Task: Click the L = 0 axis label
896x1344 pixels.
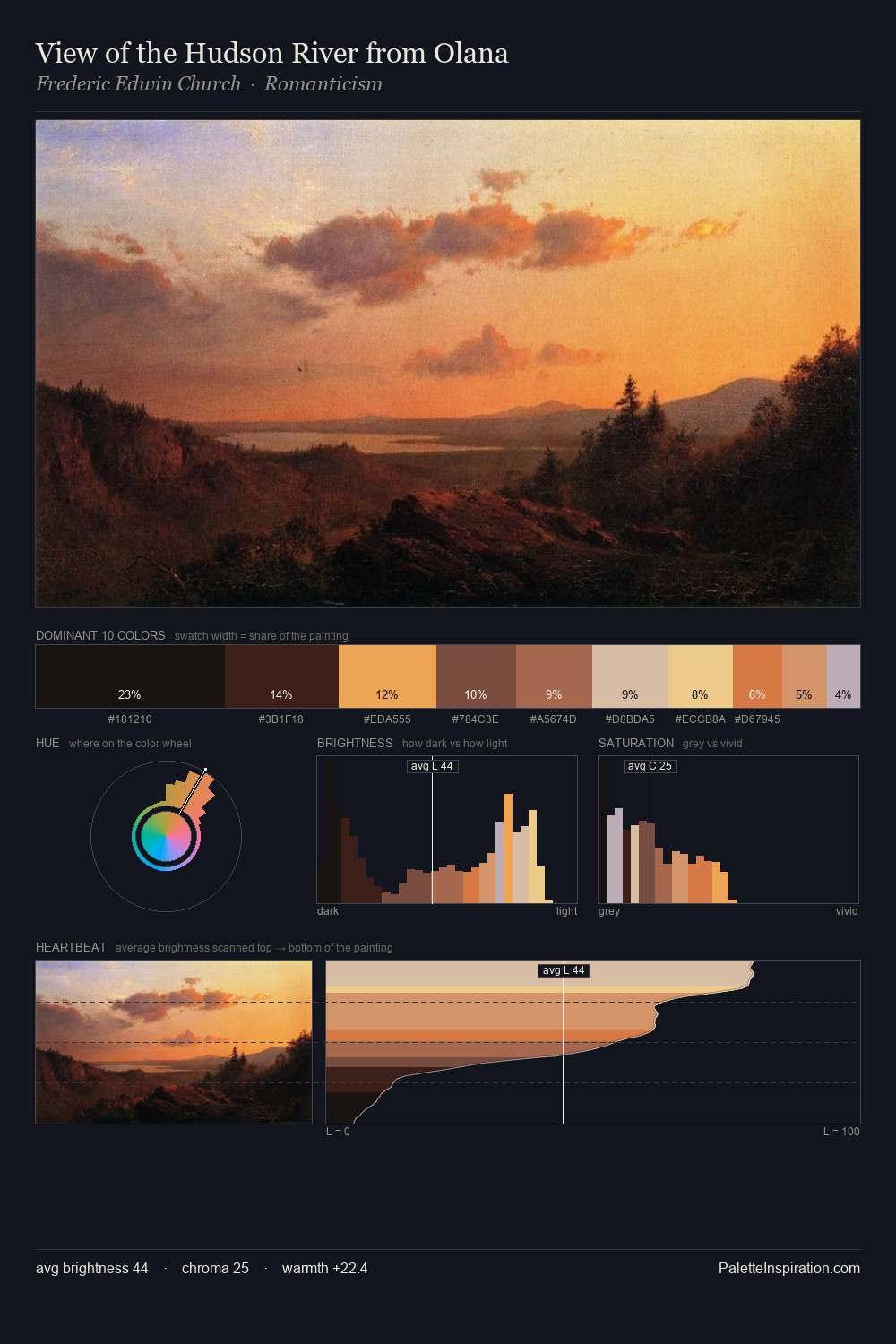Action: (338, 1132)
